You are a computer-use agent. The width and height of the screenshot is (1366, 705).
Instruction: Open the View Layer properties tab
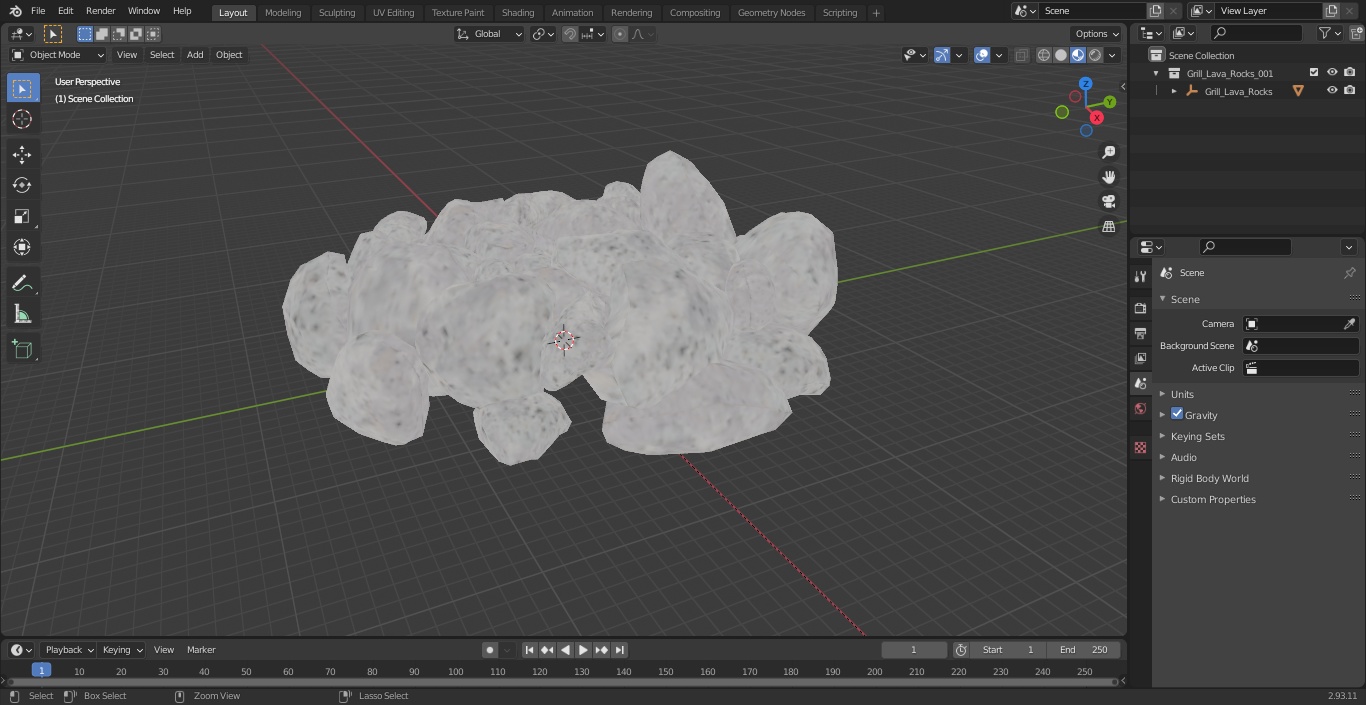pos(1140,358)
